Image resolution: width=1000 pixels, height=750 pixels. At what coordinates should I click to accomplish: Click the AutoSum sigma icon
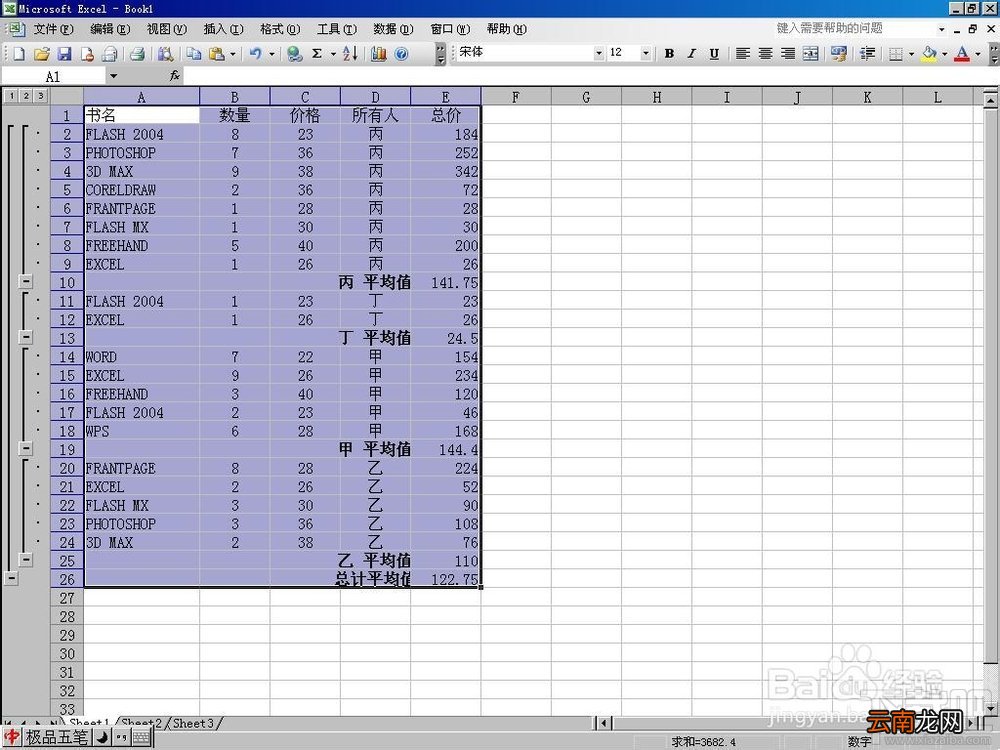click(317, 54)
